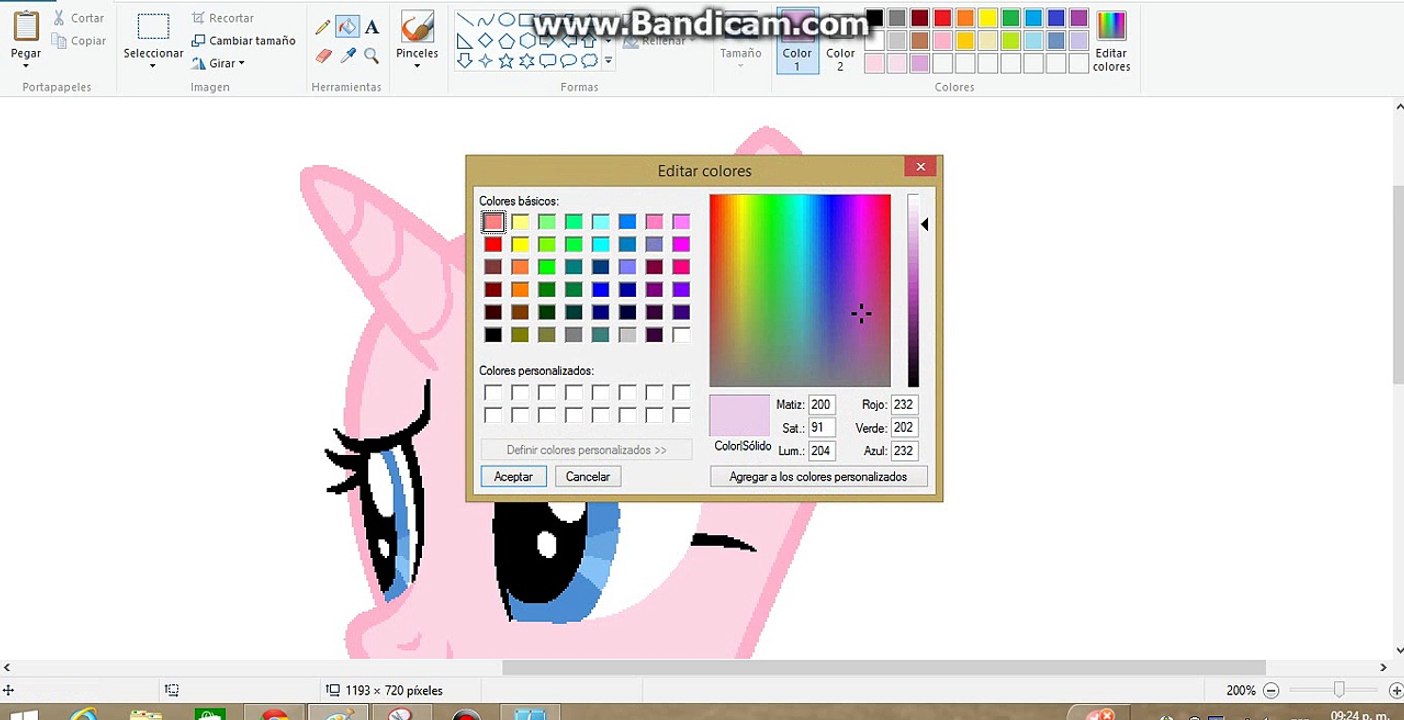This screenshot has height=720, width=1404.
Task: Click inside the rainbow color spectrum field
Action: [x=800, y=290]
